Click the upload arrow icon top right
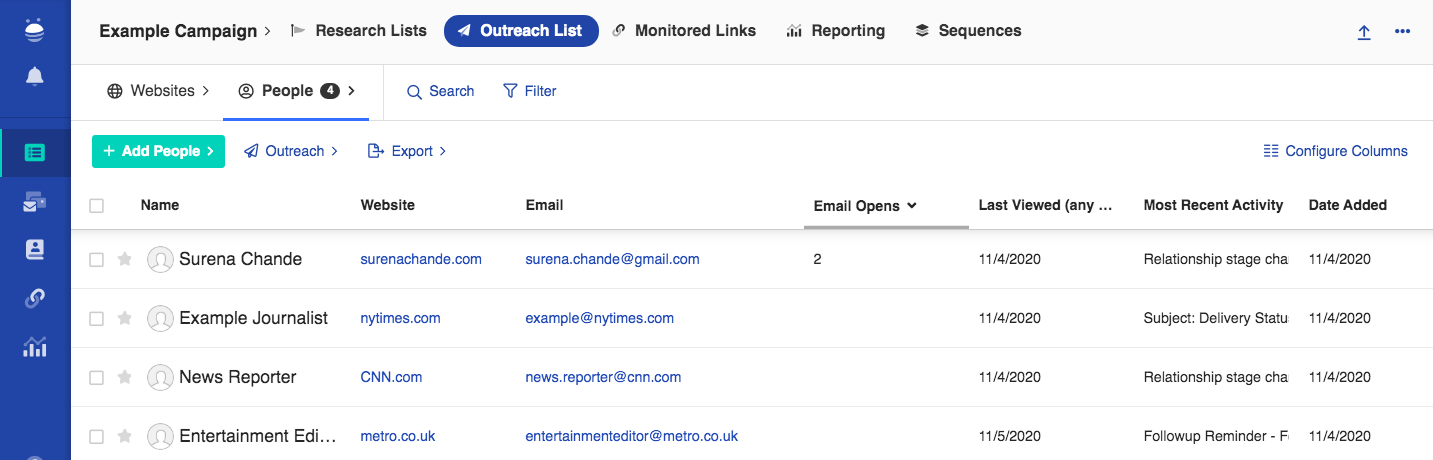This screenshot has width=1433, height=460. coord(1364,32)
